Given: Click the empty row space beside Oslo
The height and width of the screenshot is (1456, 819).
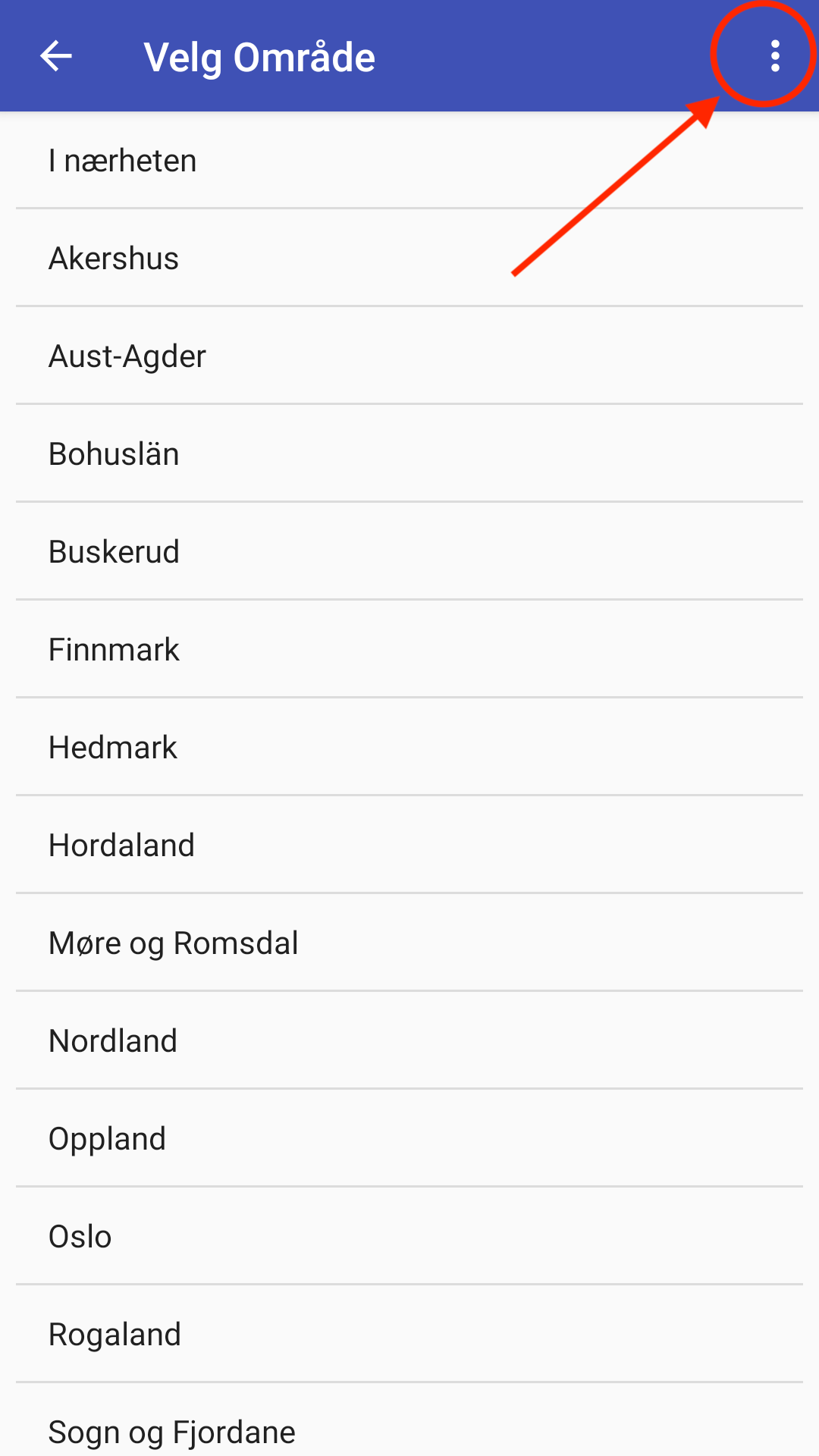Looking at the screenshot, I should tap(455, 1236).
